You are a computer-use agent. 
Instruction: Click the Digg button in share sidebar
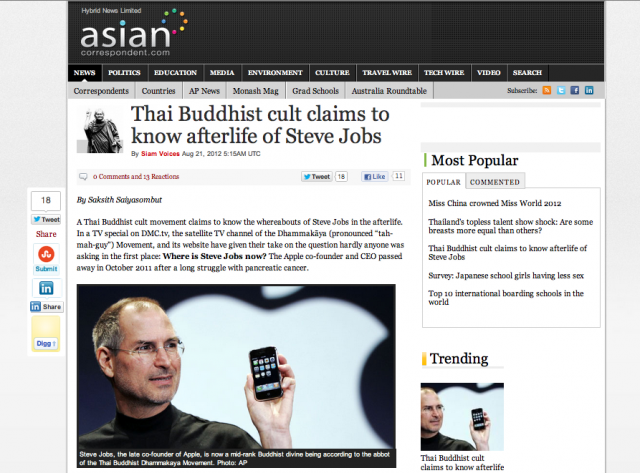click(x=46, y=343)
